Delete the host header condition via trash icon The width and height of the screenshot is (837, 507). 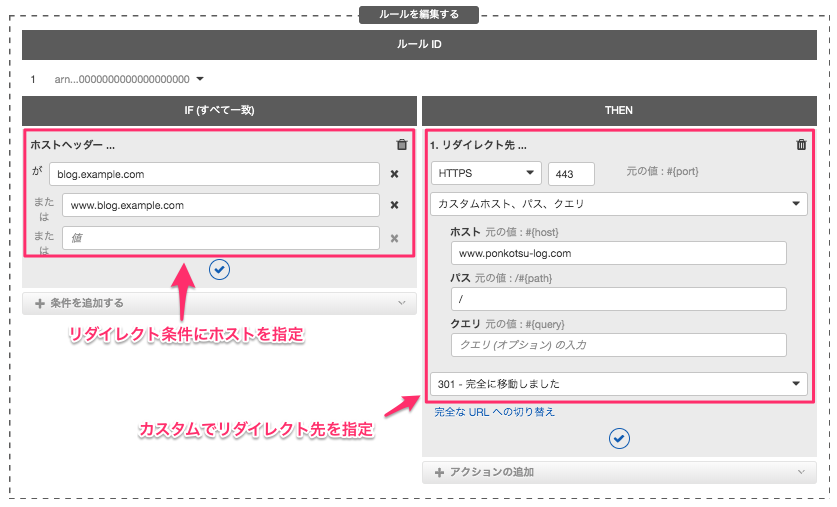(401, 145)
